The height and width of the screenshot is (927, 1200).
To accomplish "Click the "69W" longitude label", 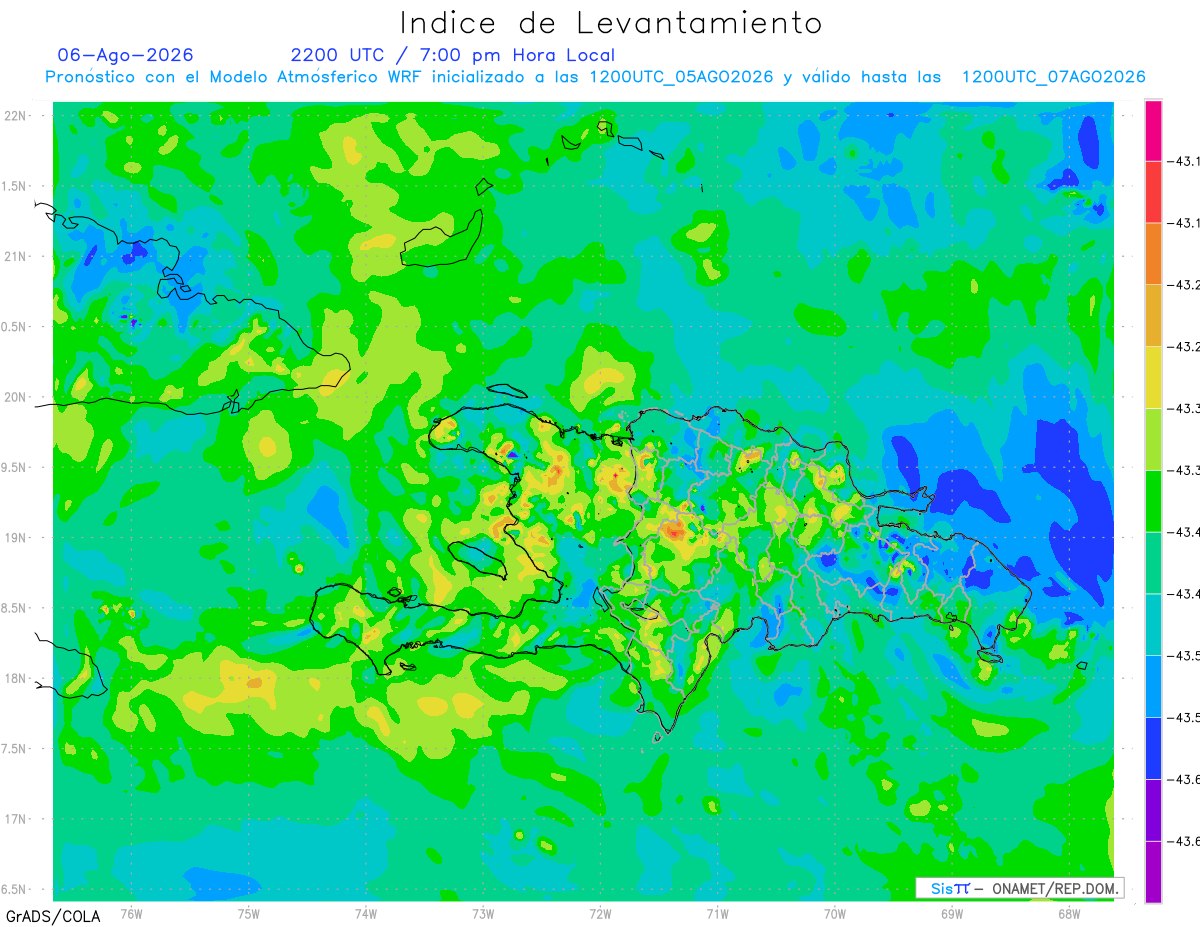I will 951,913.
